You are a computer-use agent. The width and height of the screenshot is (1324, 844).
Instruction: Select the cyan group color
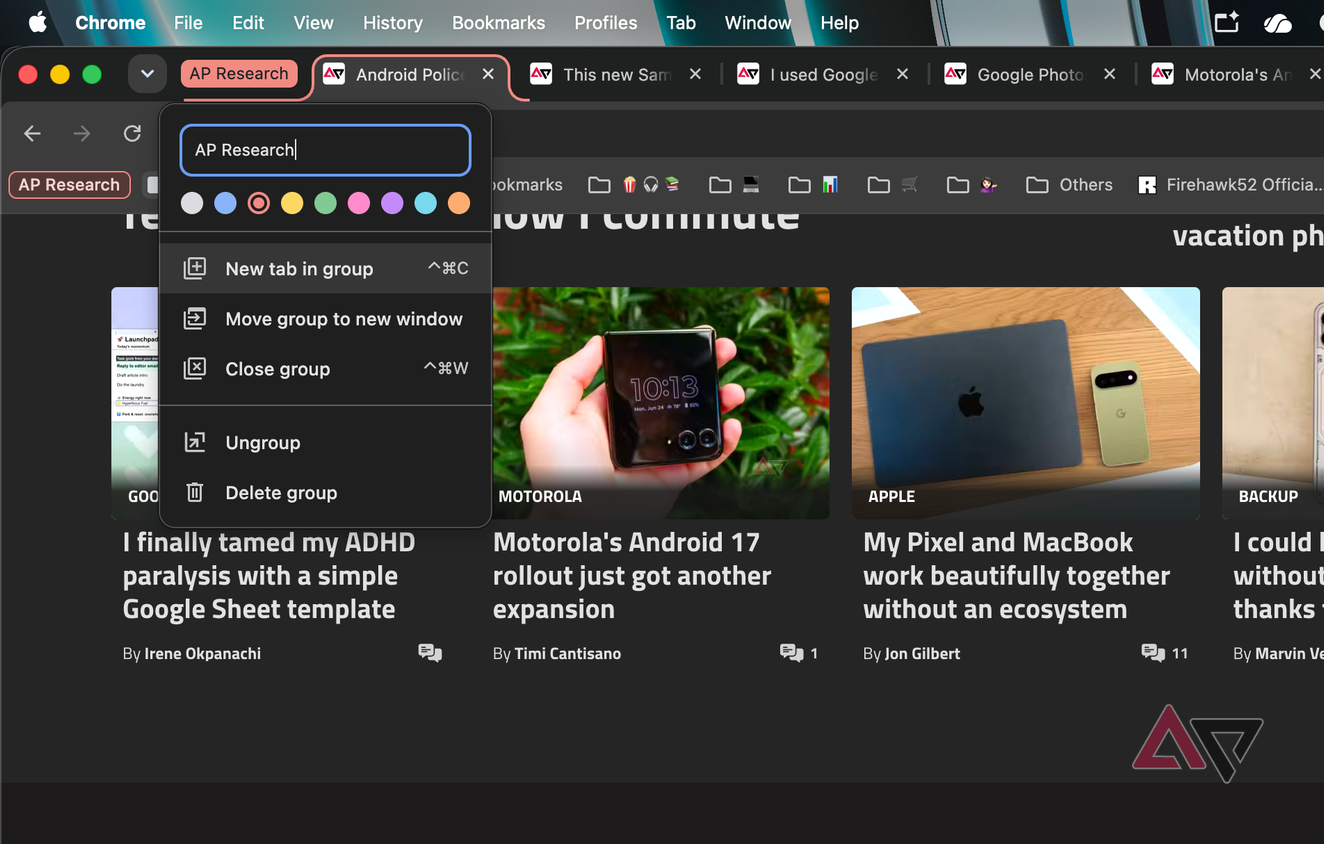[x=425, y=203]
